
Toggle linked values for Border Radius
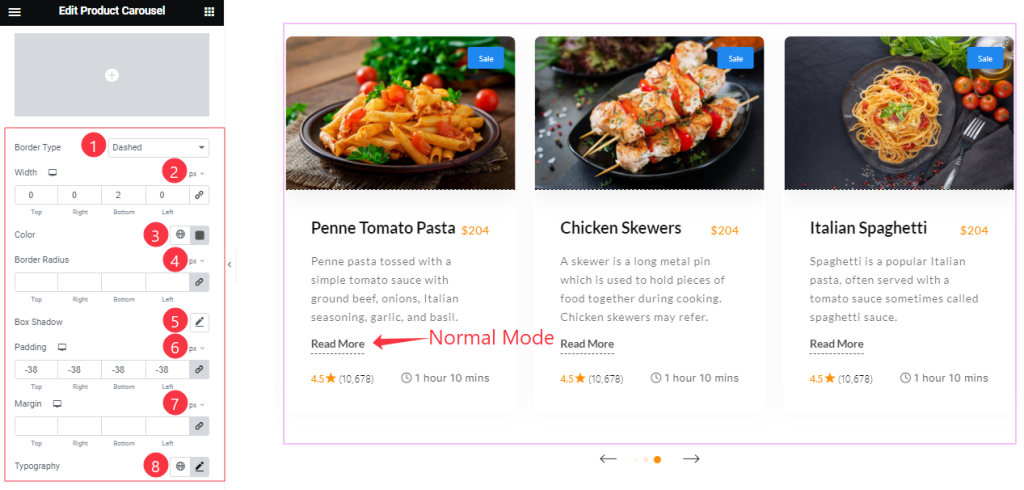click(x=200, y=282)
